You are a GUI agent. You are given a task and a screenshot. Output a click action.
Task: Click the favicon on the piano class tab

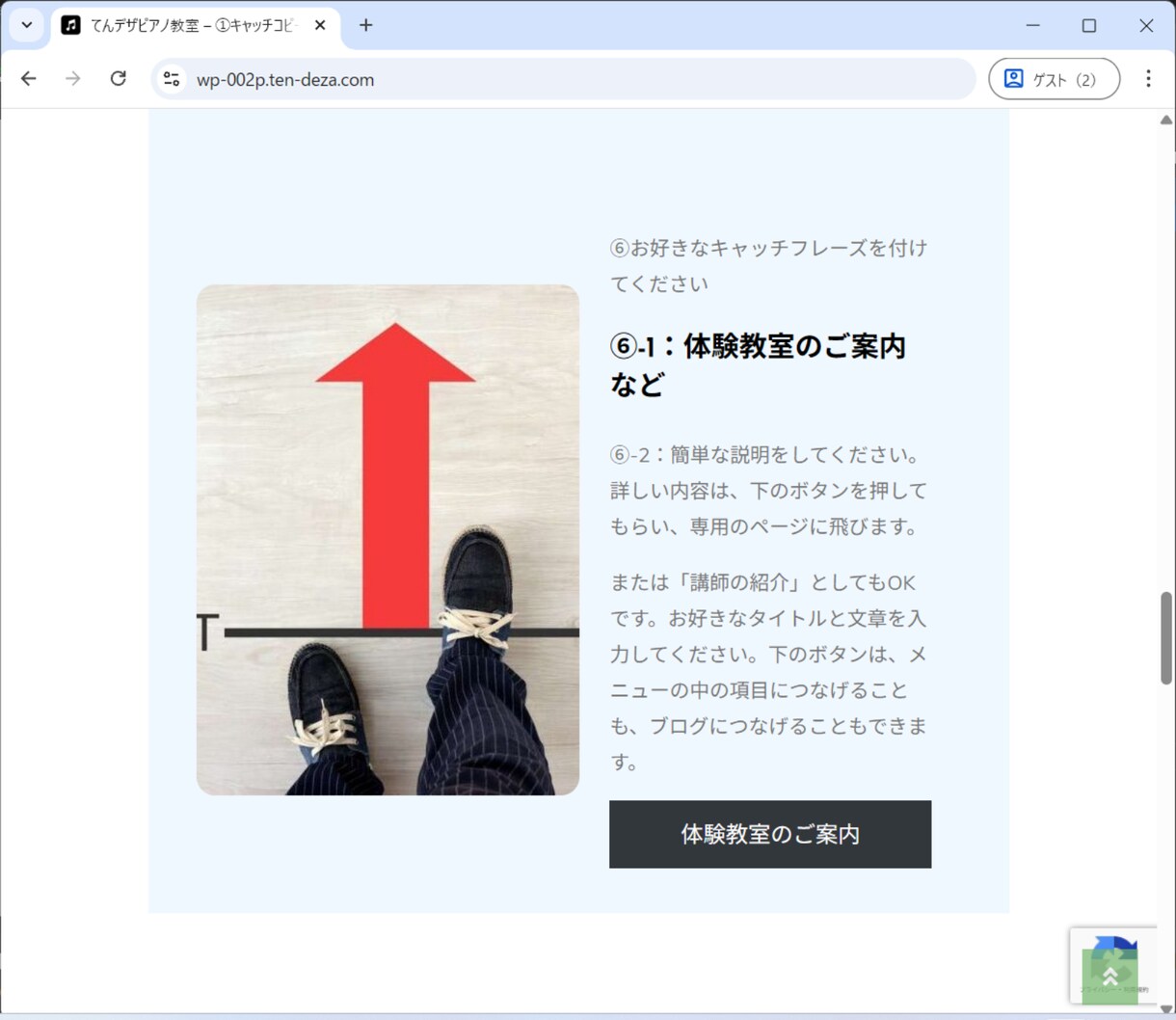[71, 25]
